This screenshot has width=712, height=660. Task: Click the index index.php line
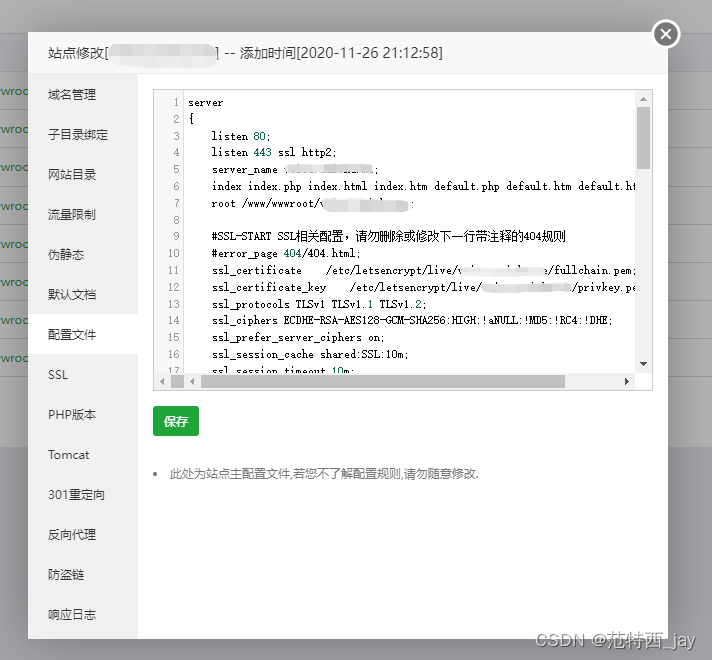click(423, 186)
